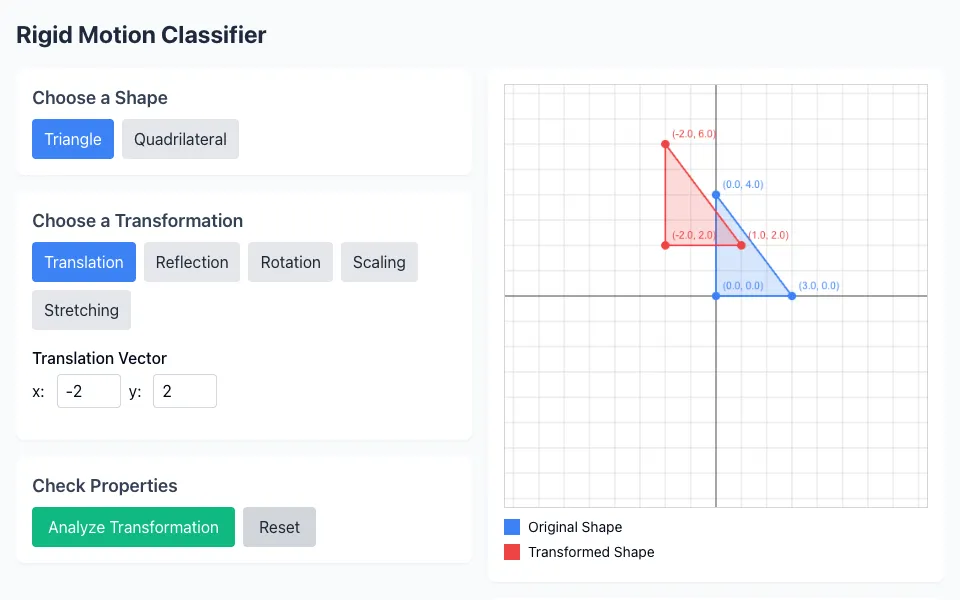960x600 pixels.
Task: Run Analyze Transformation
Action: pyautogui.click(x=133, y=527)
